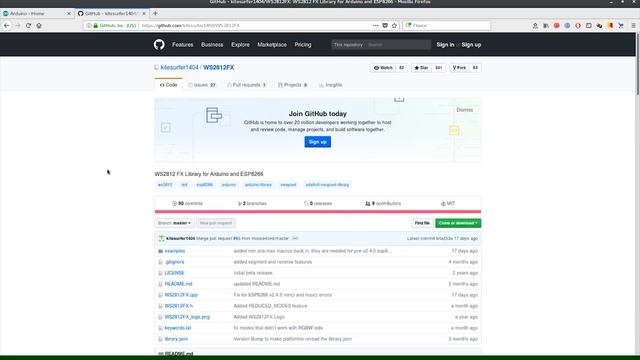Open the browser home page icon
Screen dimensions: 640x360
(39, 25)
